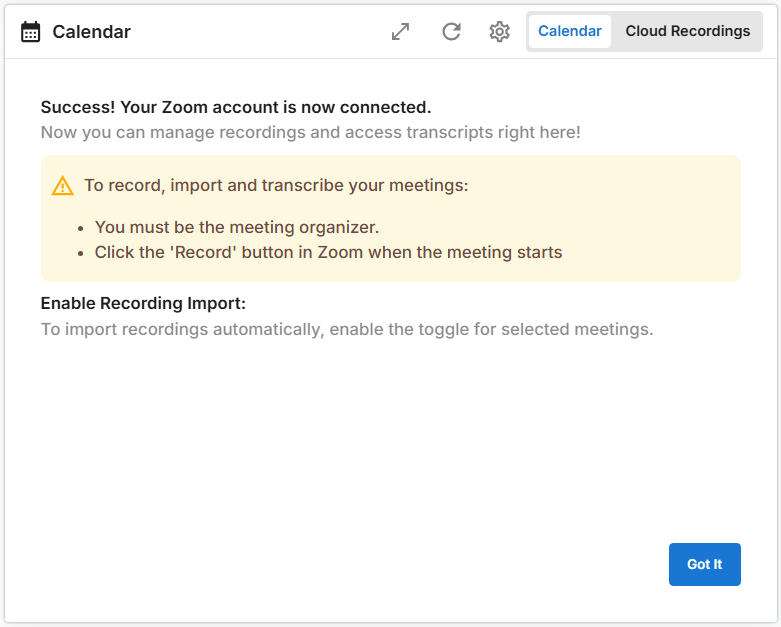Click 'Now you can manage recordings' subtitle
The width and height of the screenshot is (781, 627).
coord(311,132)
